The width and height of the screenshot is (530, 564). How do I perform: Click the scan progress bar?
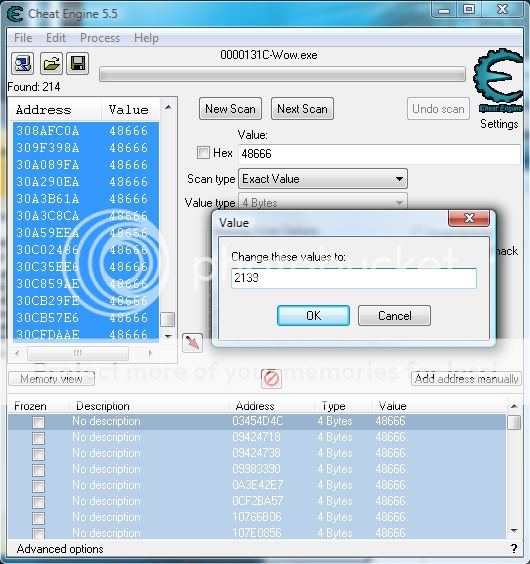[x=282, y=74]
